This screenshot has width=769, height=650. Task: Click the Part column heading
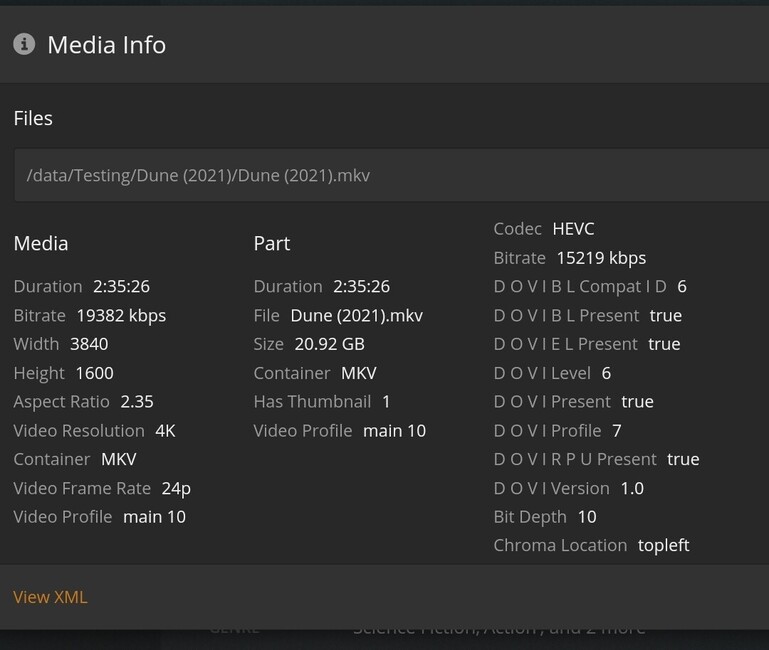pyautogui.click(x=272, y=243)
